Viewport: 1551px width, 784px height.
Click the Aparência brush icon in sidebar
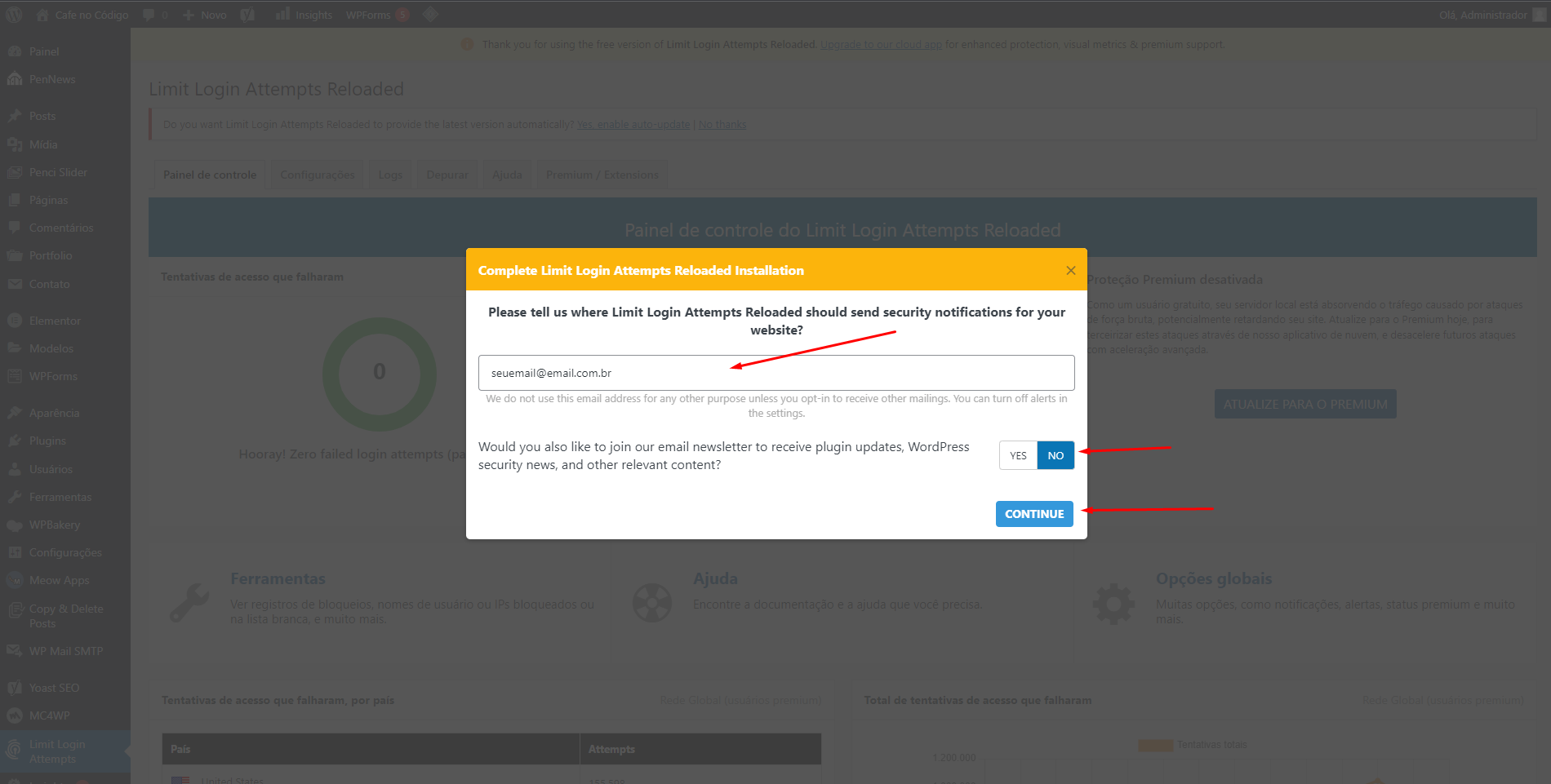(15, 413)
